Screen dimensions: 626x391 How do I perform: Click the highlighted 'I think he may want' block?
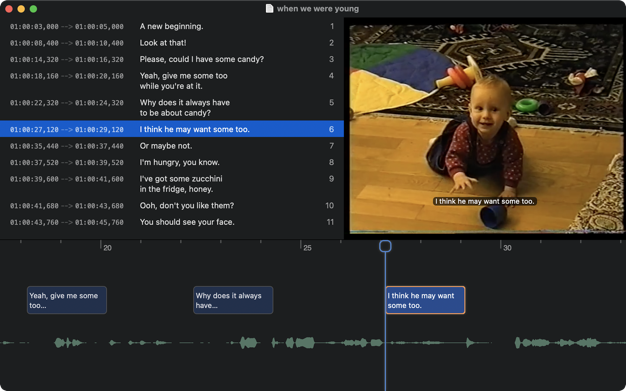(425, 300)
